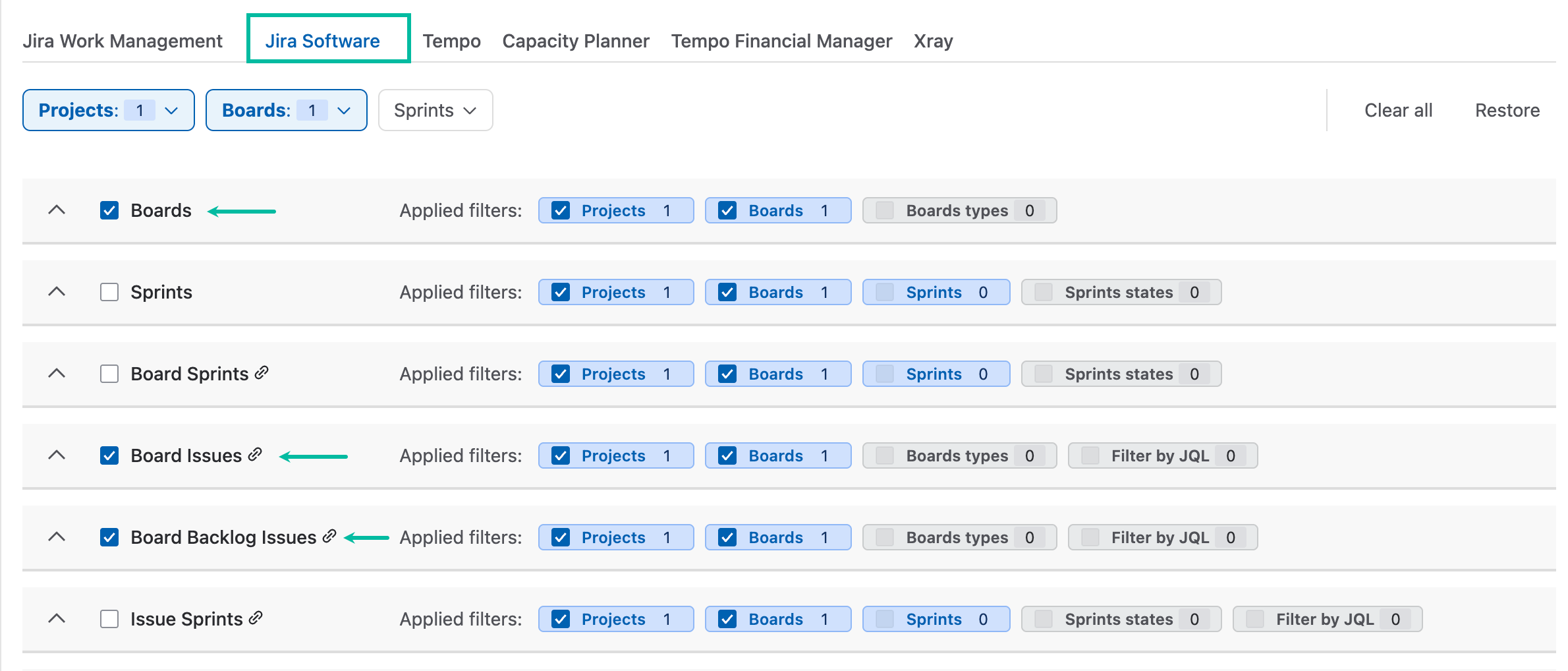Collapse the Issue Sprints row chevron
The image size is (1568, 671).
pos(57,619)
